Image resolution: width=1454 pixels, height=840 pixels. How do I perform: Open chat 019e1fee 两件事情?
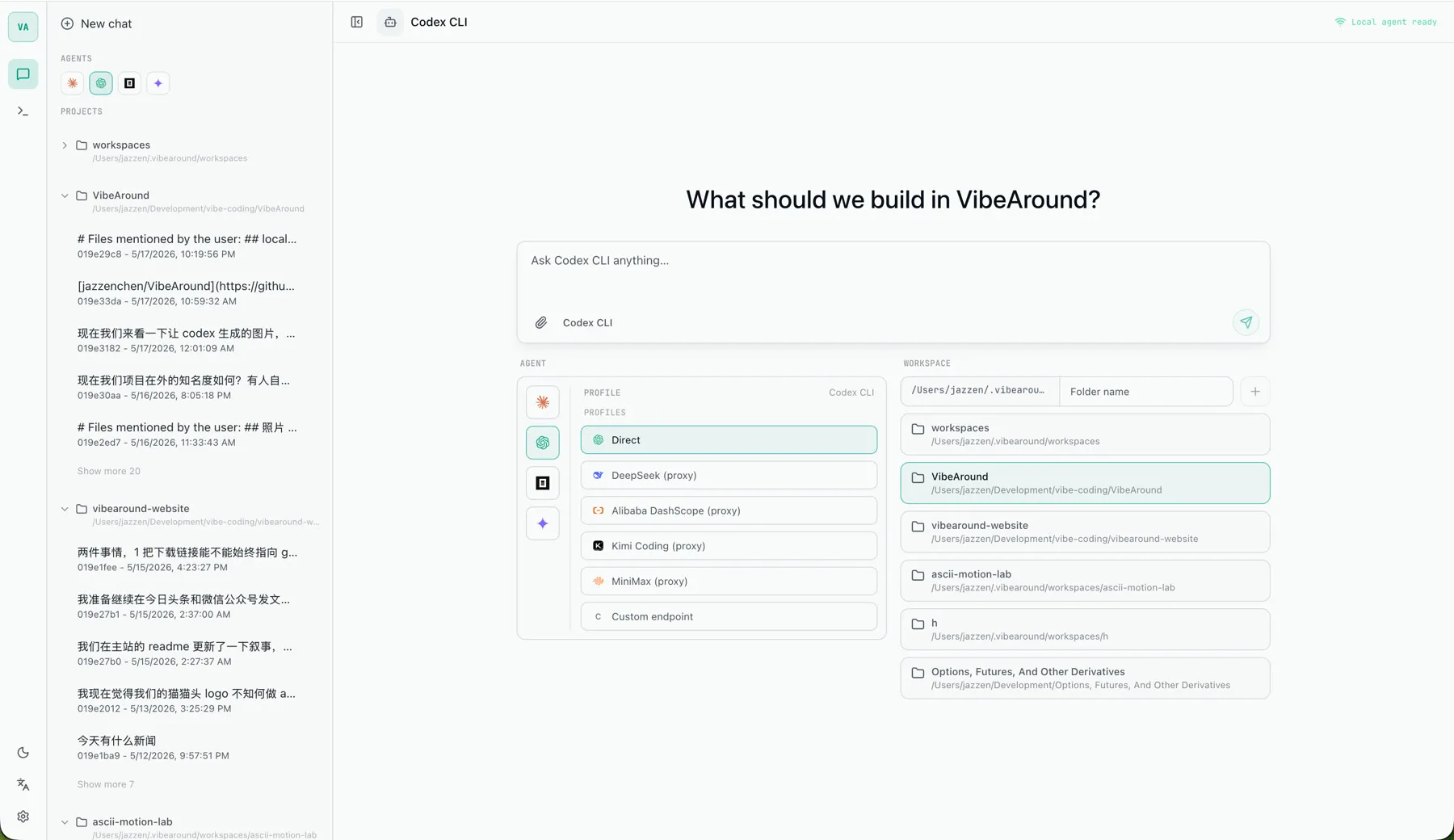(187, 559)
